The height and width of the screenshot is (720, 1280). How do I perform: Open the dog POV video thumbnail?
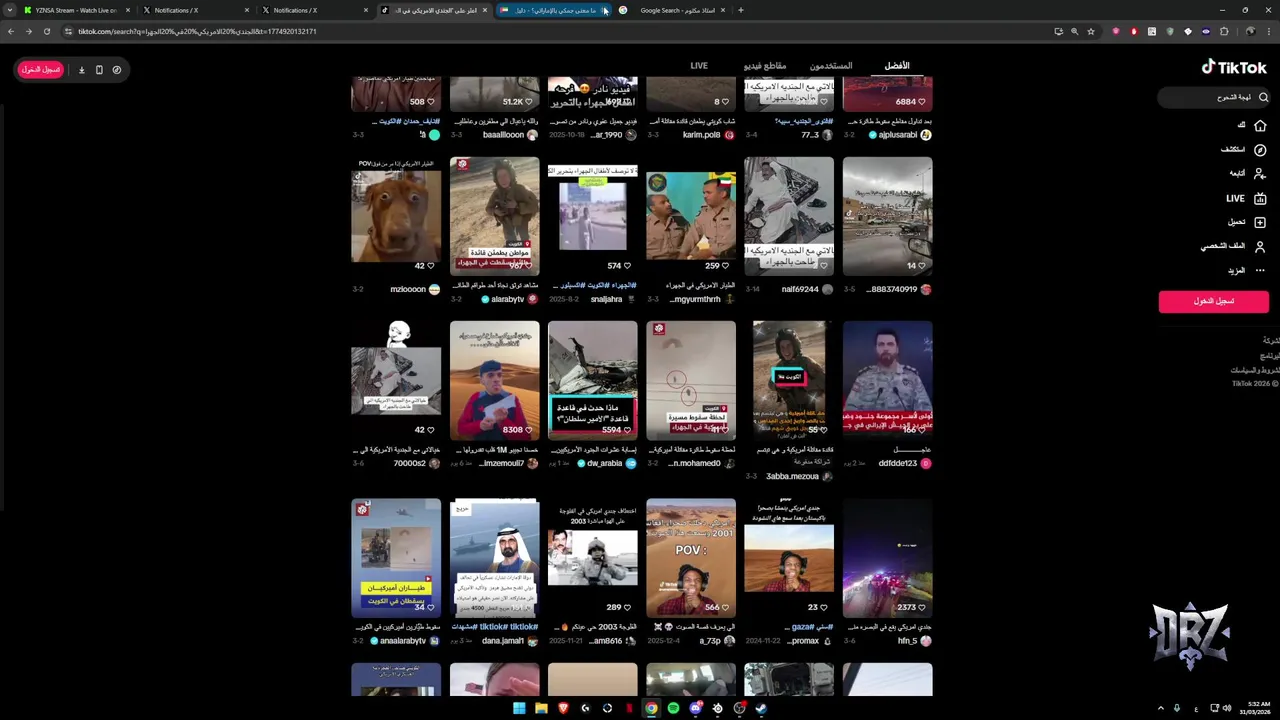396,216
